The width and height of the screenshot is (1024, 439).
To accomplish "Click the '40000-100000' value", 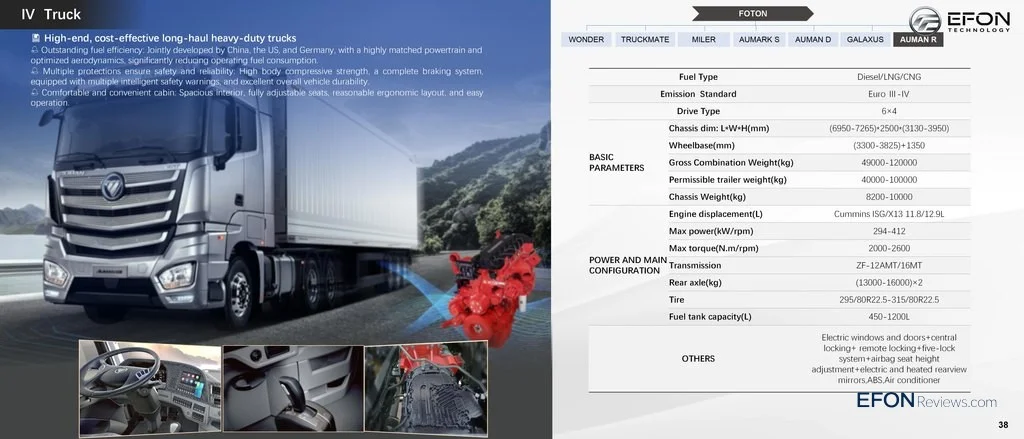I will (x=889, y=180).
